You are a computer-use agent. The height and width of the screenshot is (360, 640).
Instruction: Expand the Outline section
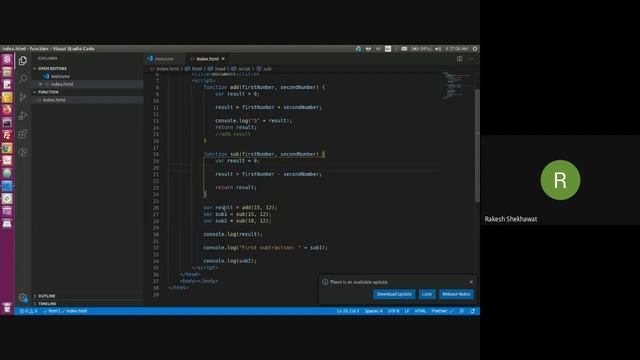[87, 296]
